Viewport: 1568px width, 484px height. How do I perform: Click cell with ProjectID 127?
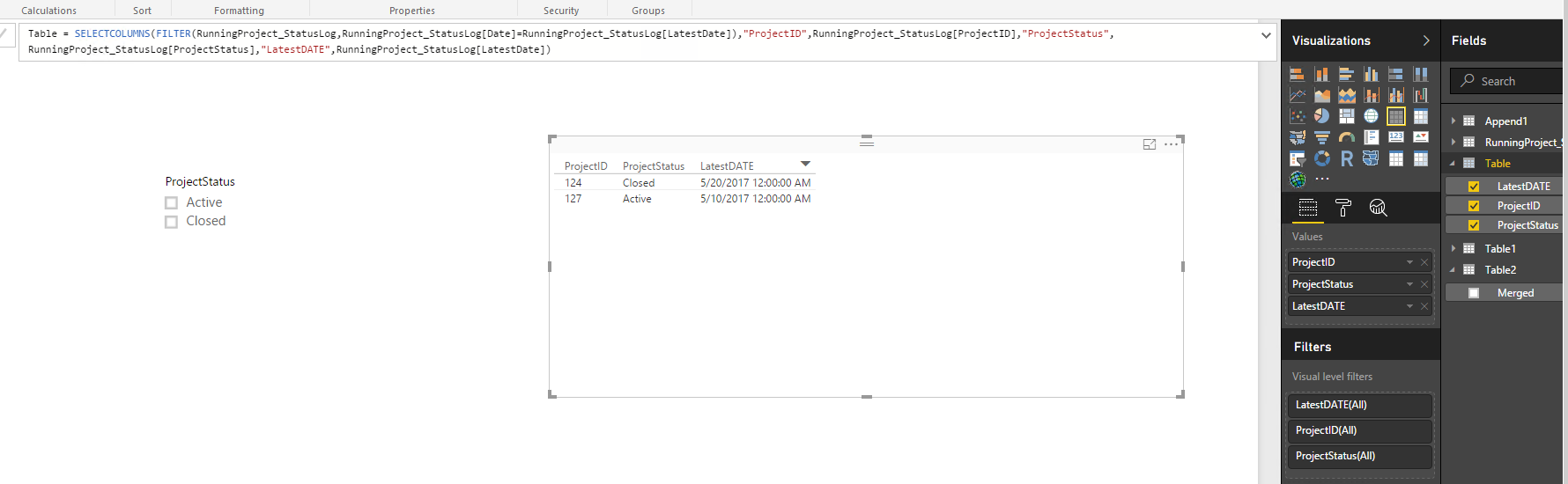[x=573, y=199]
